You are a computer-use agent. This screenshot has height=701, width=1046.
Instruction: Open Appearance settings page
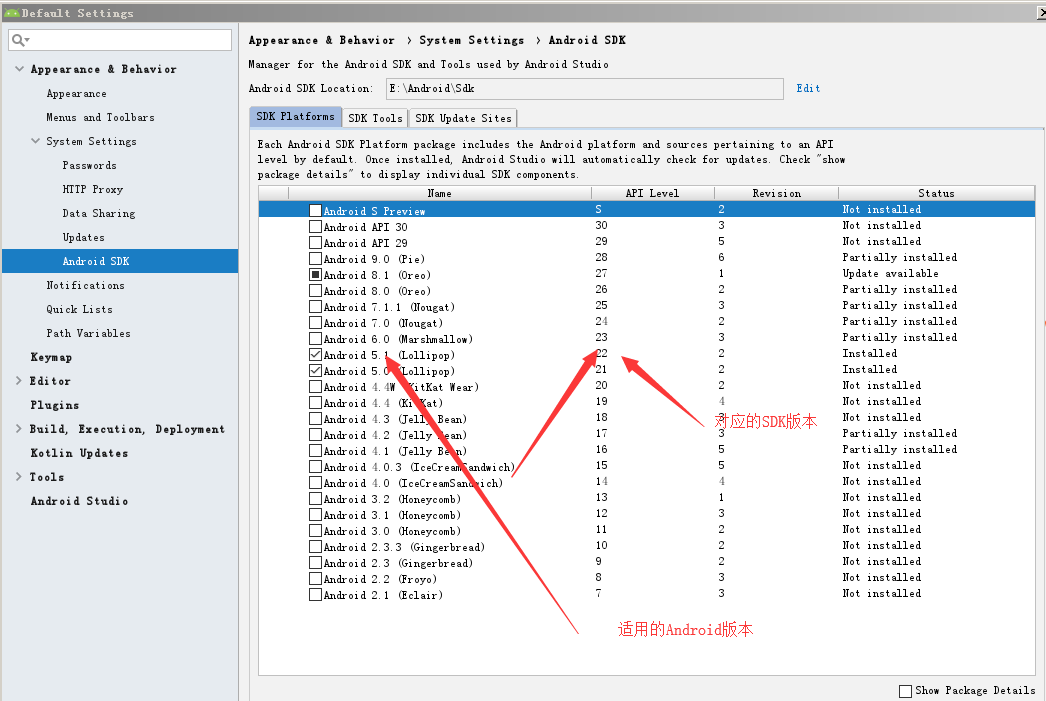click(77, 93)
